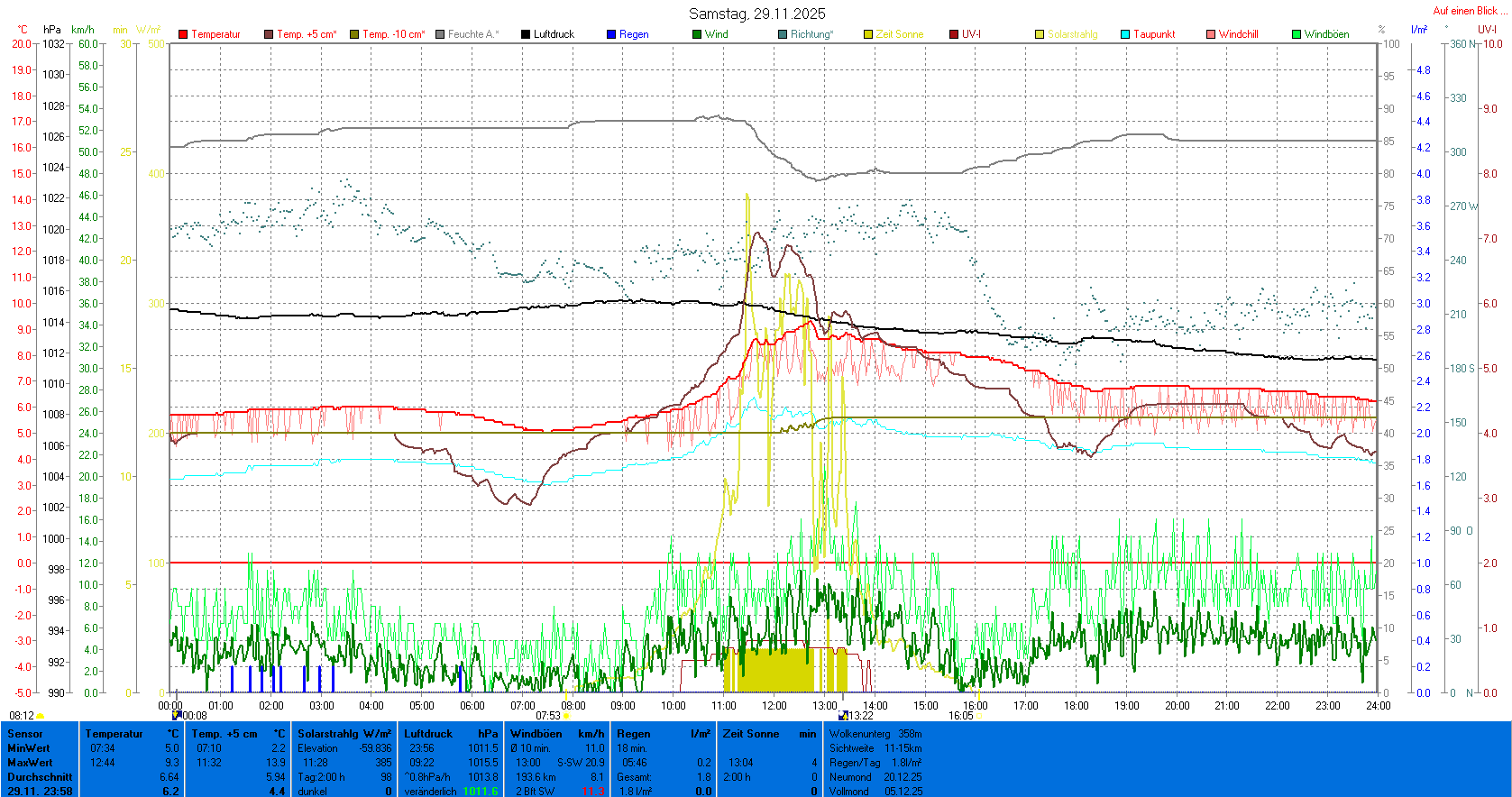This screenshot has height=797, width=1512.
Task: Click the sun icon beside 08:12
Action: 41,716
